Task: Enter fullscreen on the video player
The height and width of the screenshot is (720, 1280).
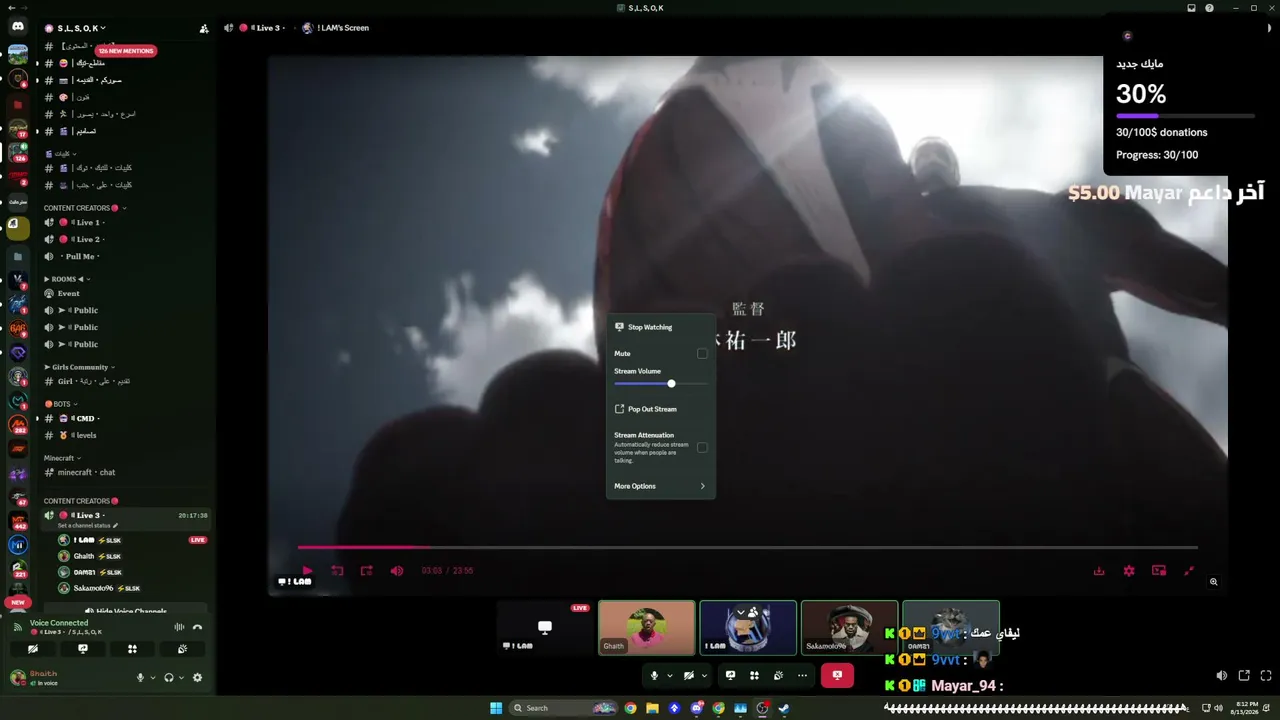Action: coord(1189,571)
